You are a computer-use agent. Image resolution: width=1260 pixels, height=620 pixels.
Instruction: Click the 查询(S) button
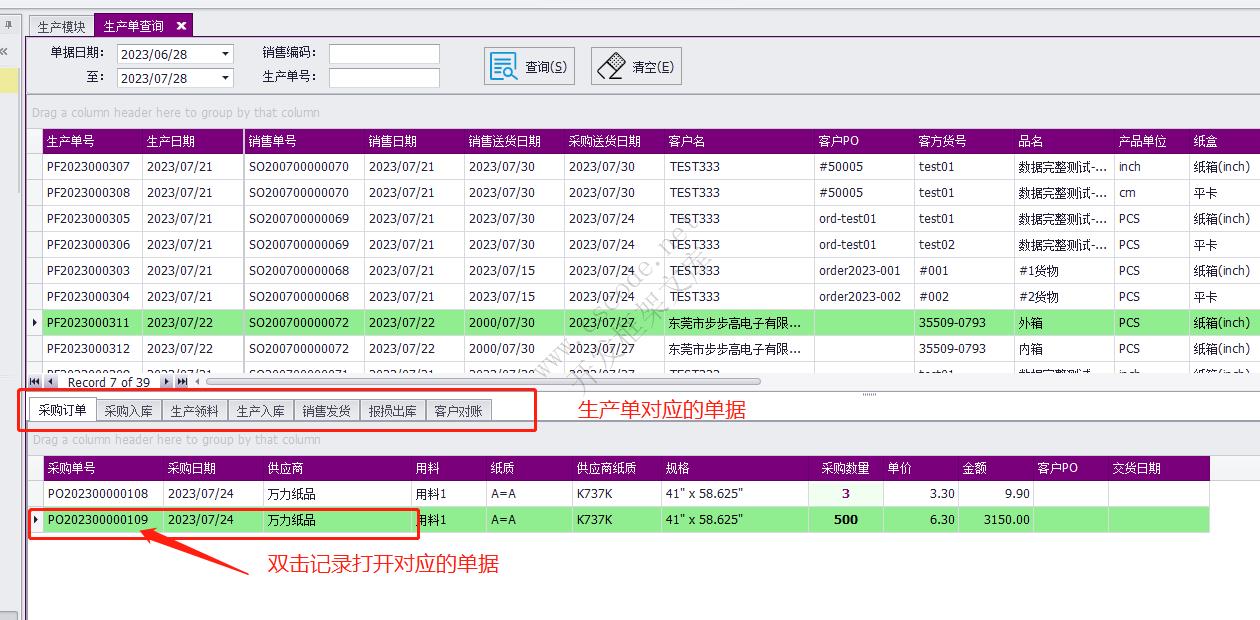tap(529, 64)
